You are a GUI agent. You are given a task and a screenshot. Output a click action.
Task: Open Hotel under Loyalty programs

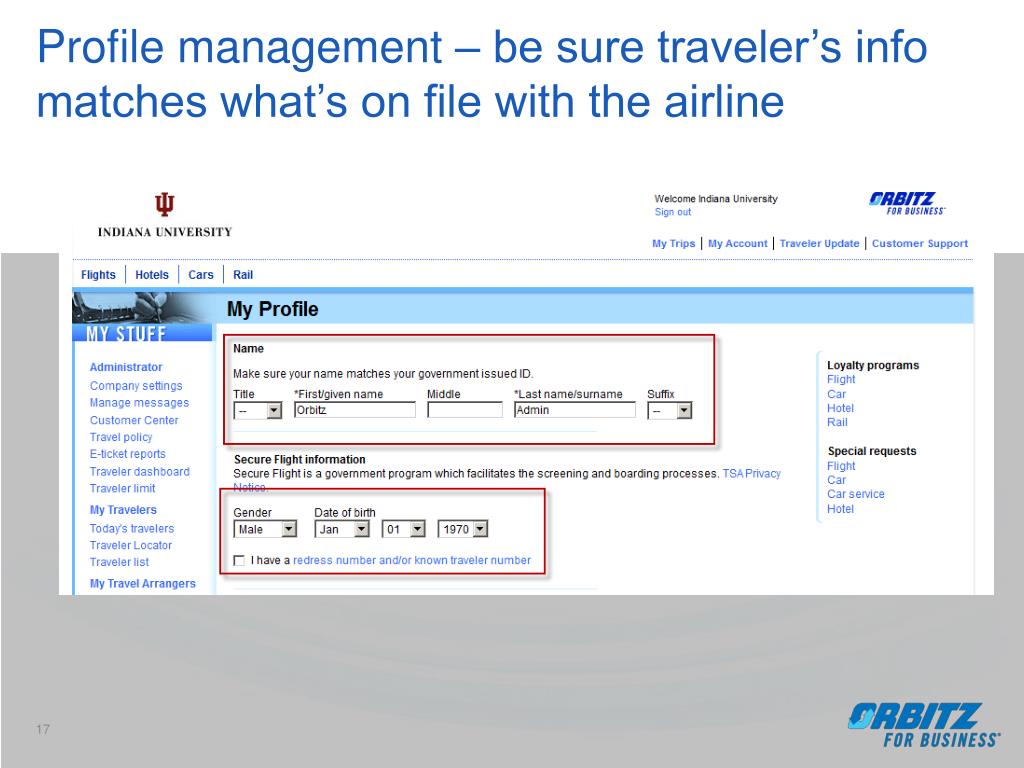(840, 408)
